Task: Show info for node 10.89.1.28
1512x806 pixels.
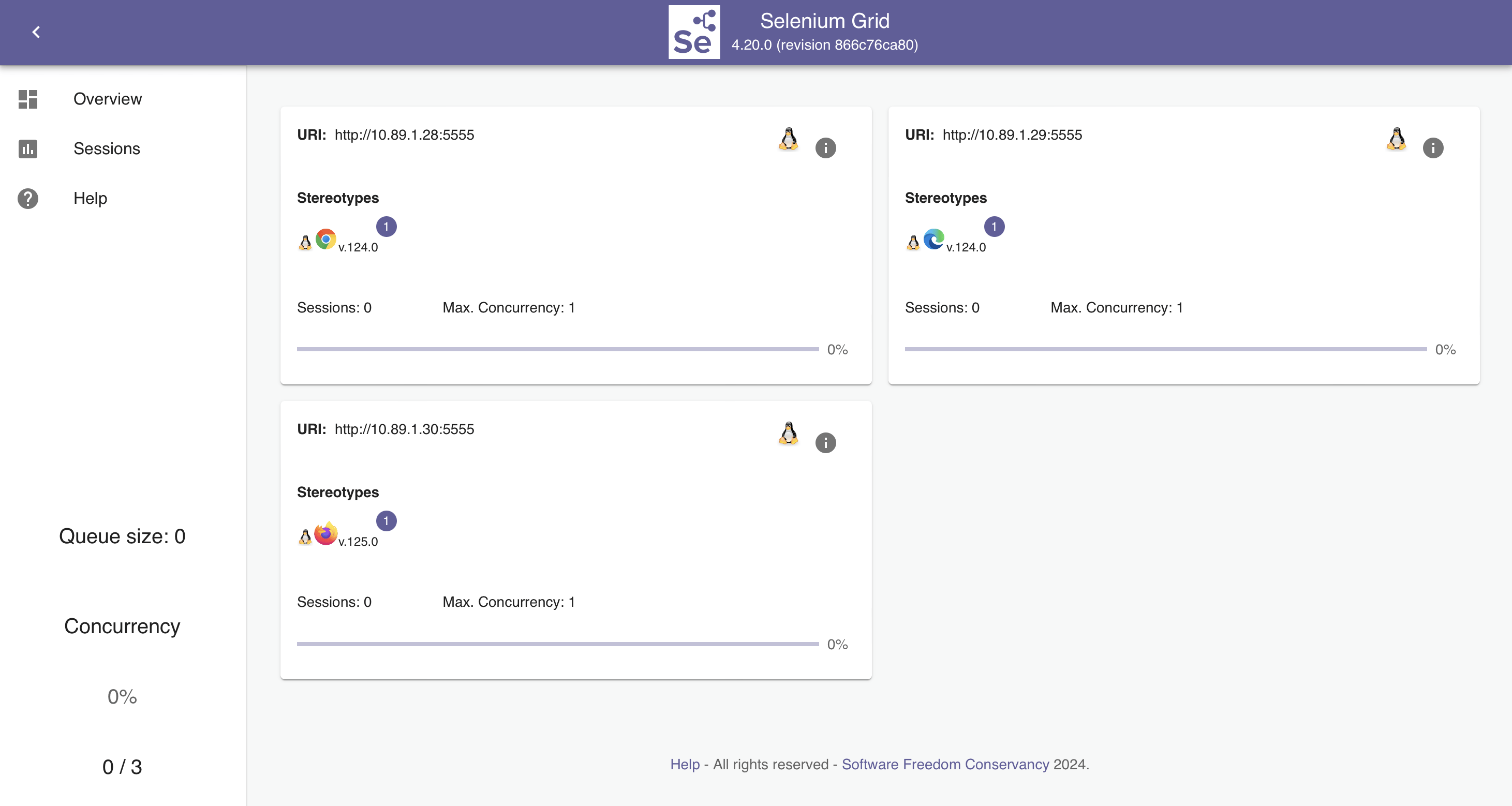Action: coord(825,148)
